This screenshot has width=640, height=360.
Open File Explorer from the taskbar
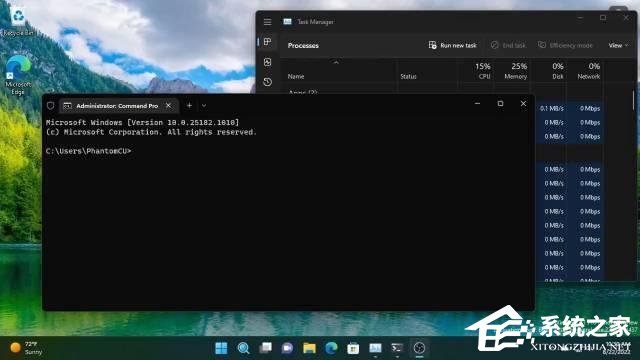click(309, 348)
